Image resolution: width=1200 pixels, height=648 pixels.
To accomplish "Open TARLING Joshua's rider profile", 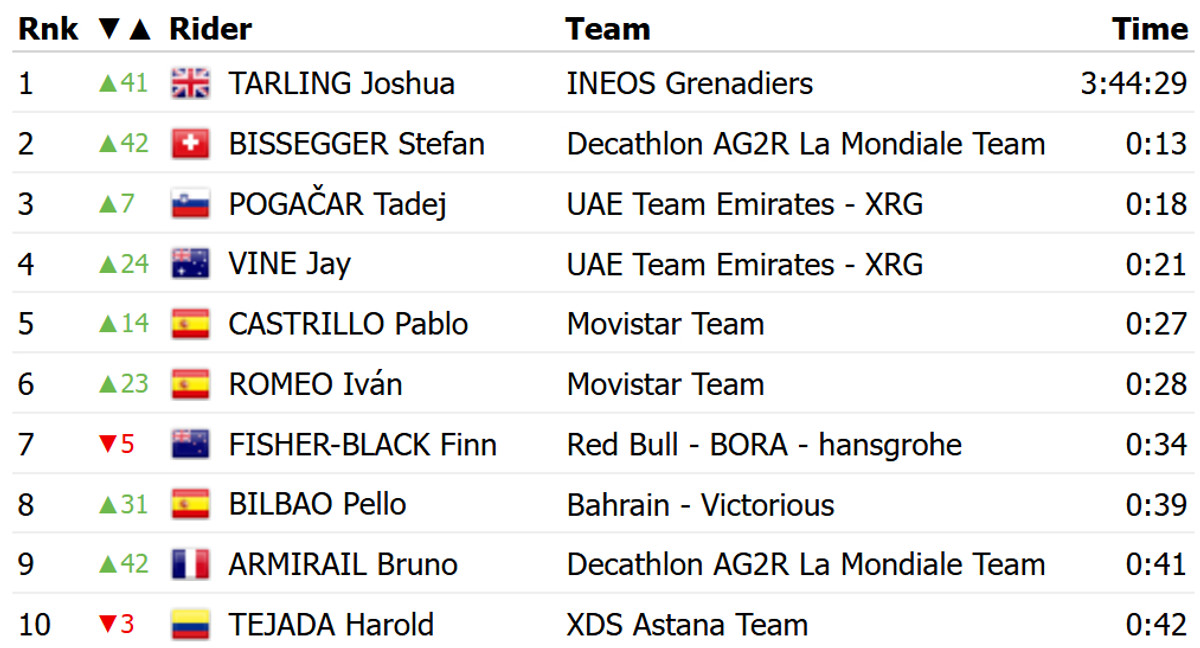I will point(341,83).
